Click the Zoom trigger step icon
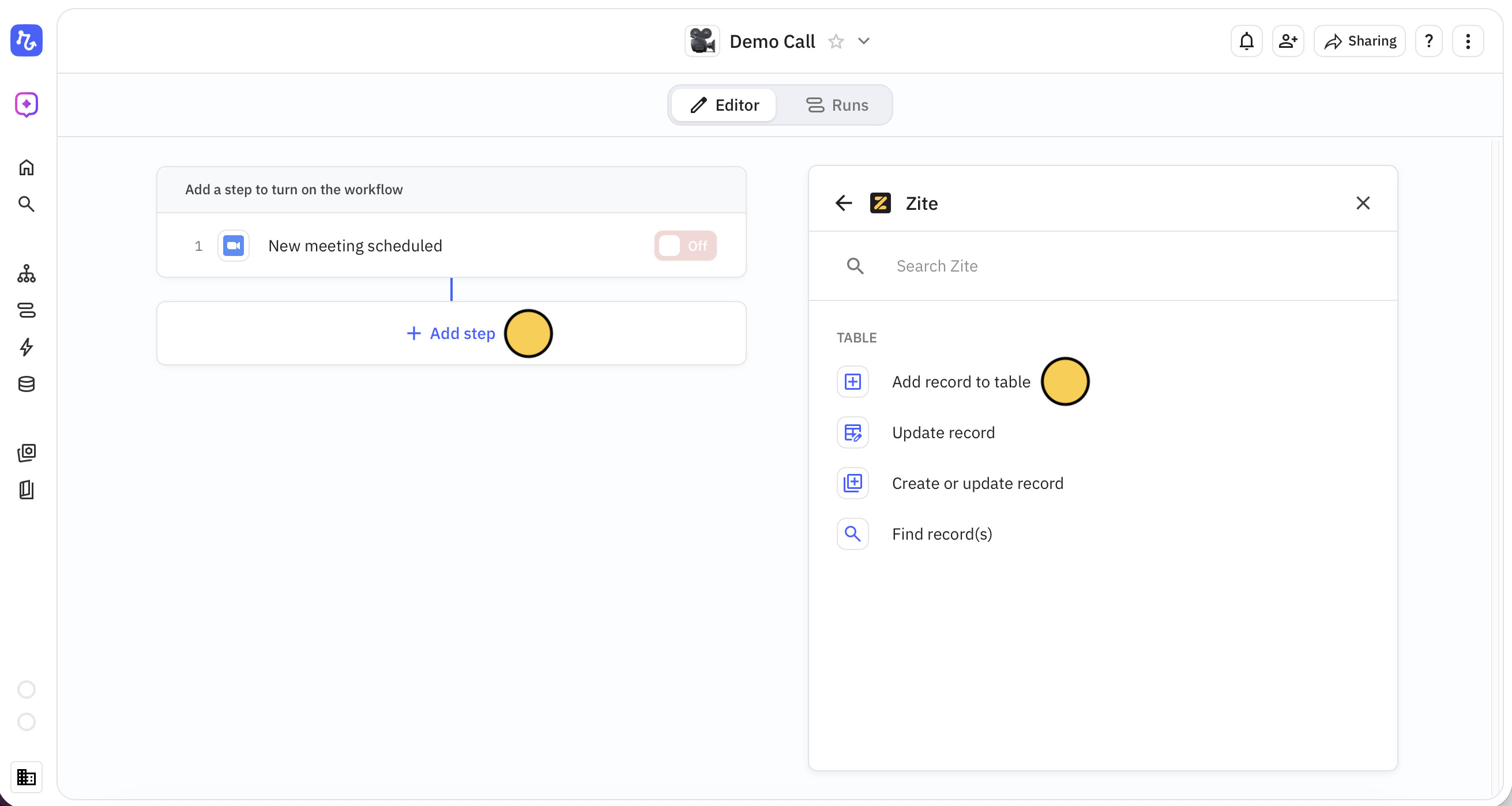The height and width of the screenshot is (806, 1512). (x=234, y=246)
